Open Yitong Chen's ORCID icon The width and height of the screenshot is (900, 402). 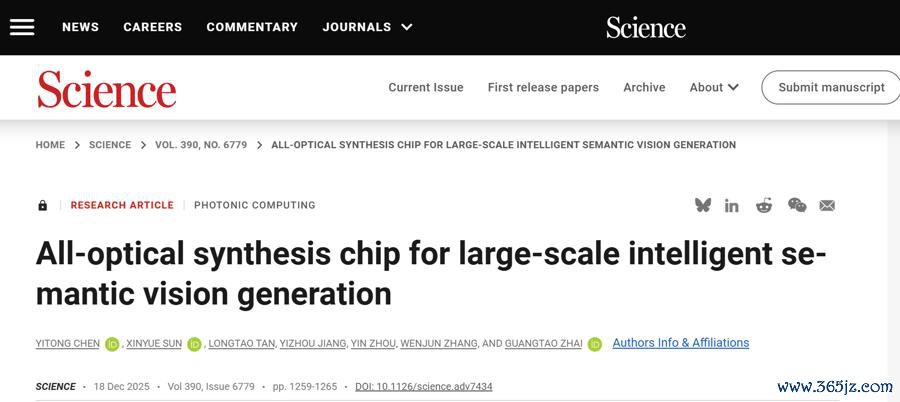[112, 344]
